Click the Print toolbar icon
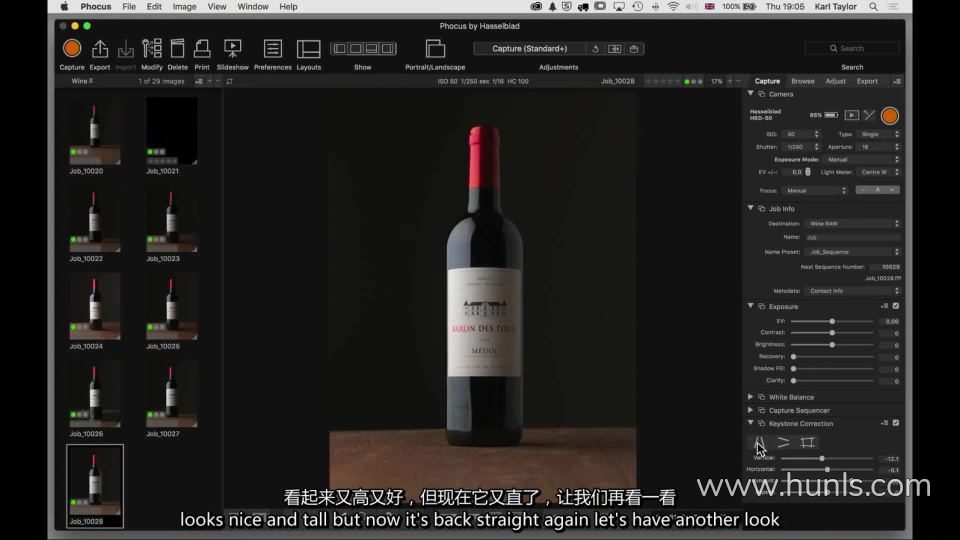 click(x=202, y=48)
